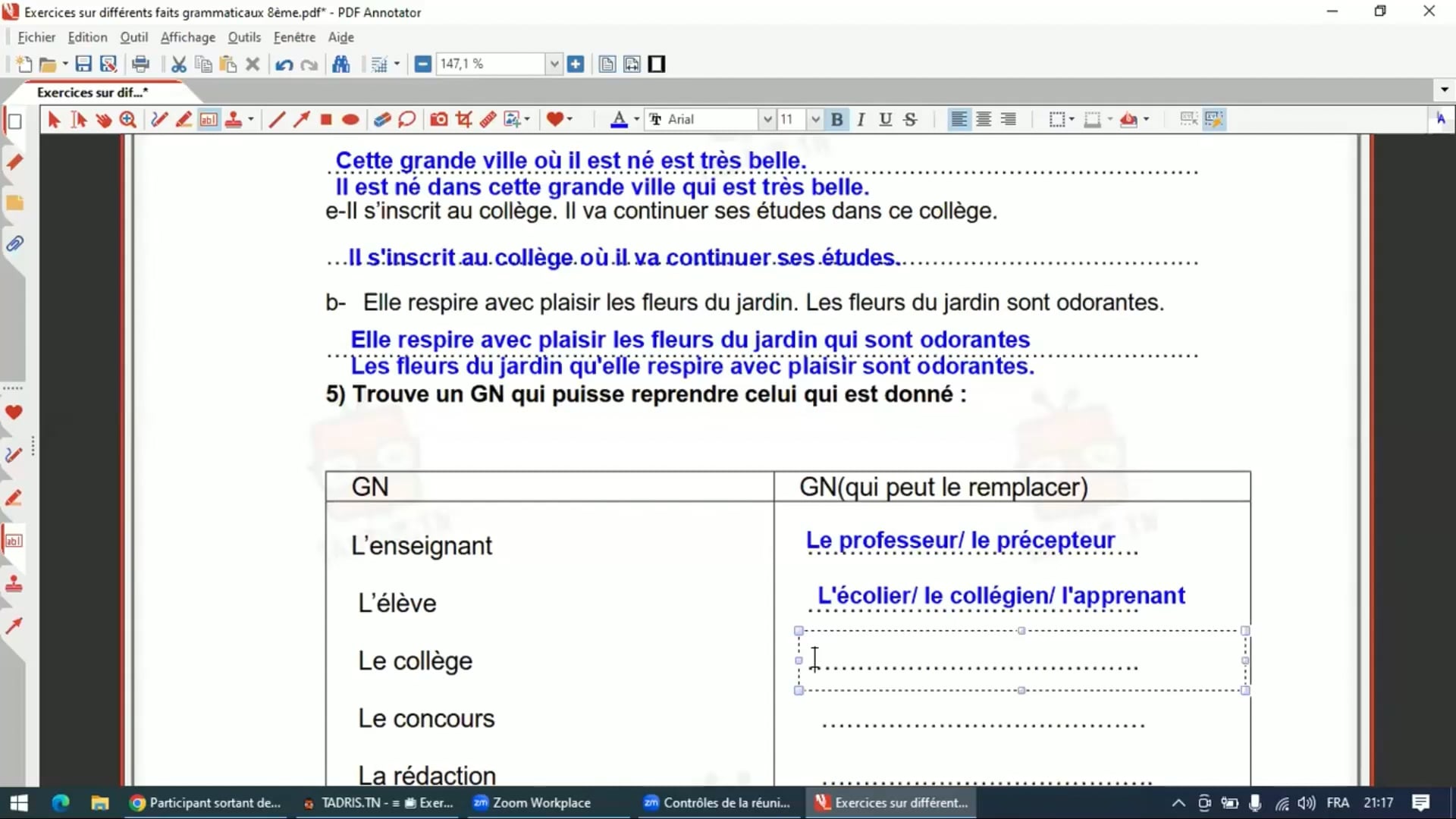
Task: Expand the font size 11 dropdown
Action: (x=814, y=119)
